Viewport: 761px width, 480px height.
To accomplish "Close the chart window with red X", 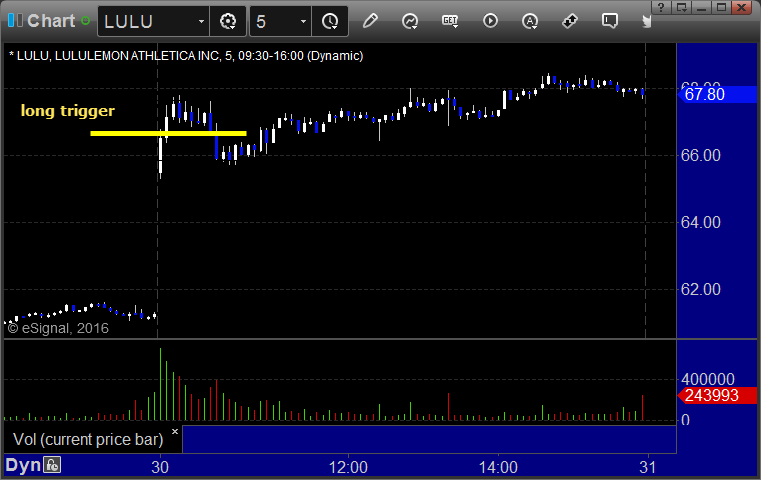I will (x=742, y=7).
